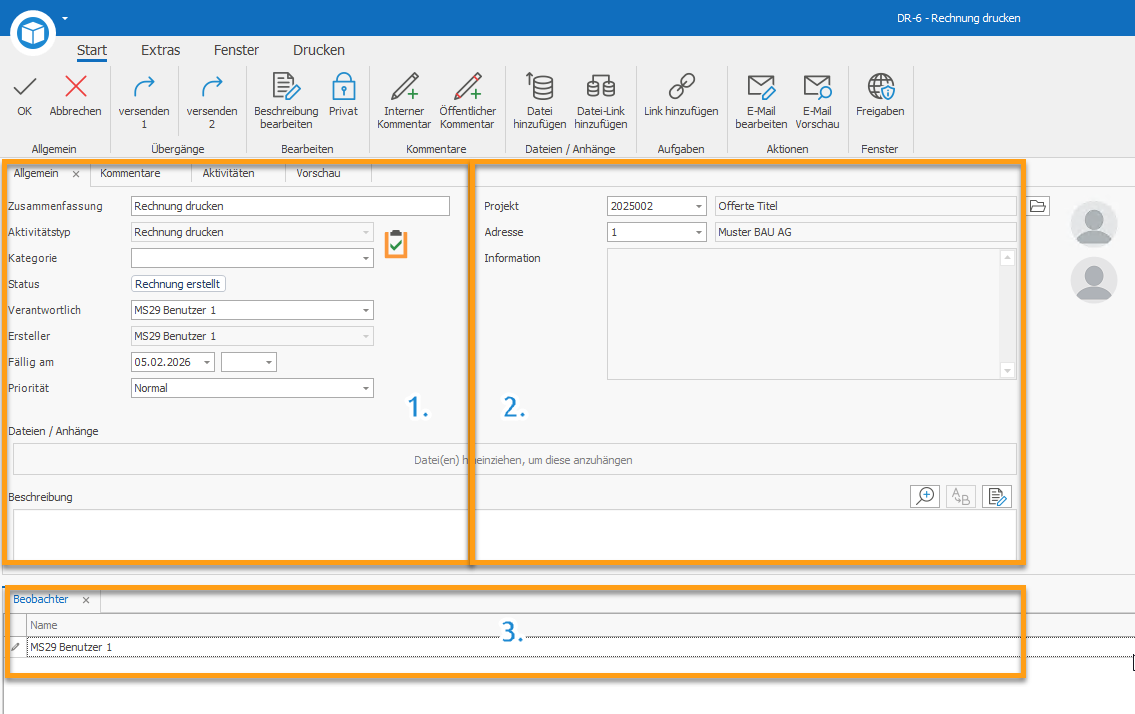Open E-Mail Vorschau
Screen dimensions: 1135x714
[x=817, y=101]
